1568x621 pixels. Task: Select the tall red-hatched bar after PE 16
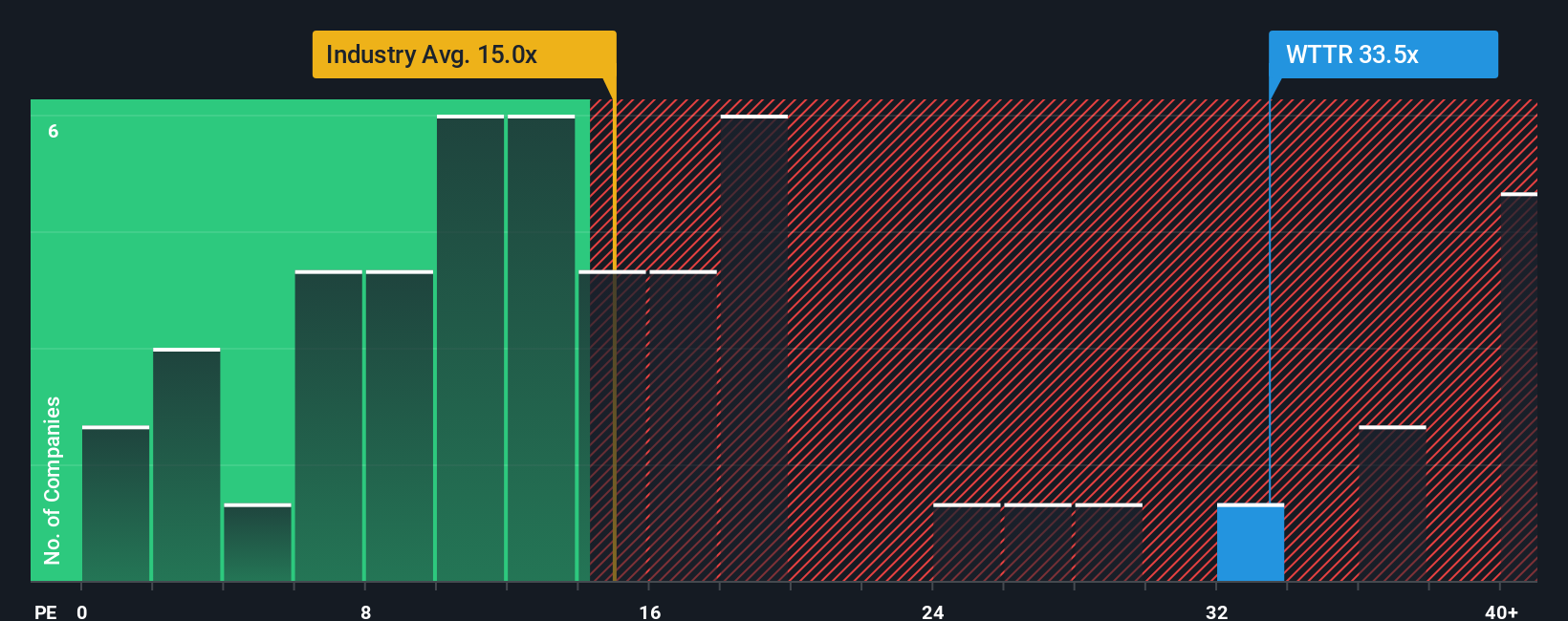click(x=754, y=348)
